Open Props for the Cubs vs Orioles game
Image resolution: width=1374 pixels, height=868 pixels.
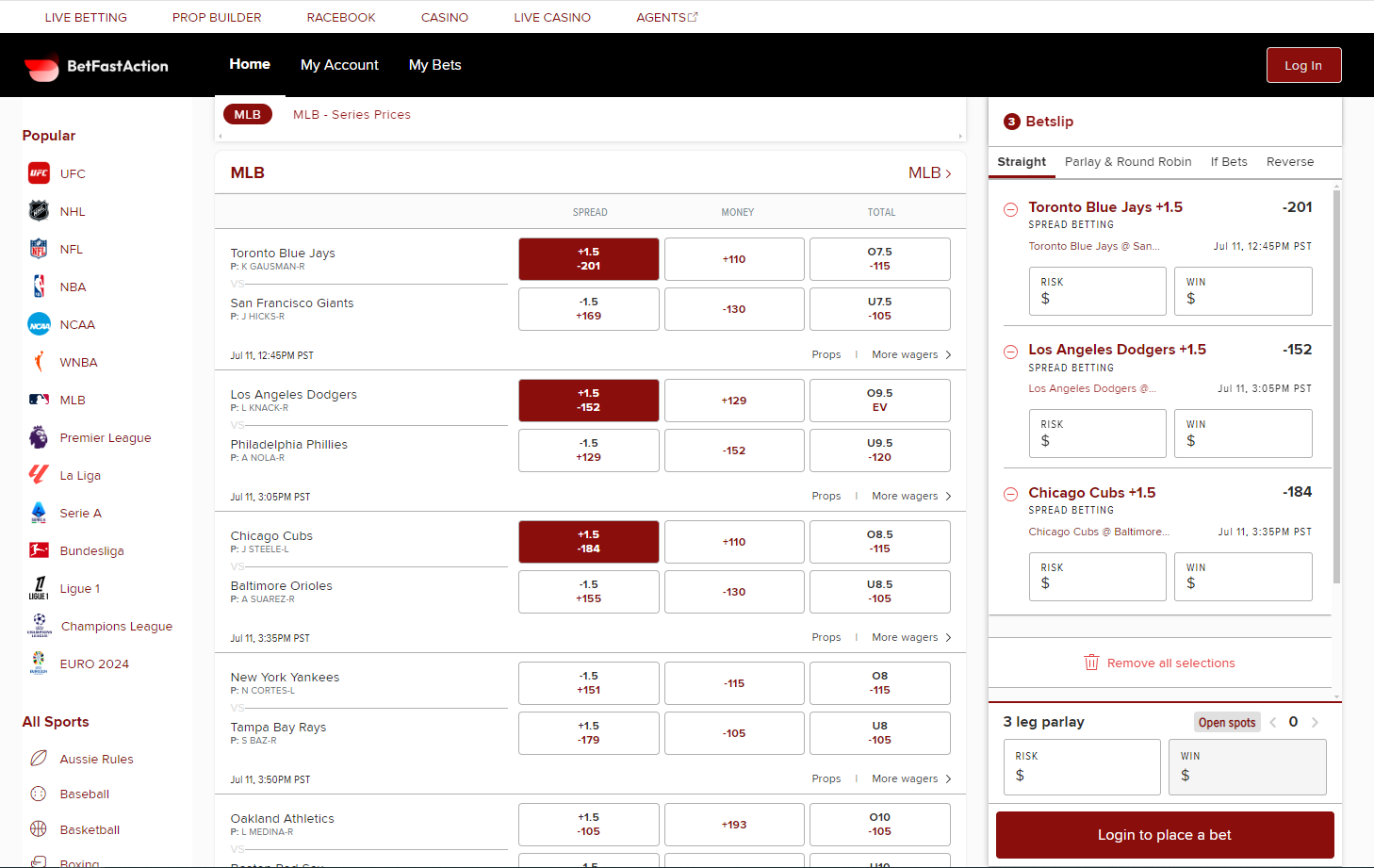[826, 637]
